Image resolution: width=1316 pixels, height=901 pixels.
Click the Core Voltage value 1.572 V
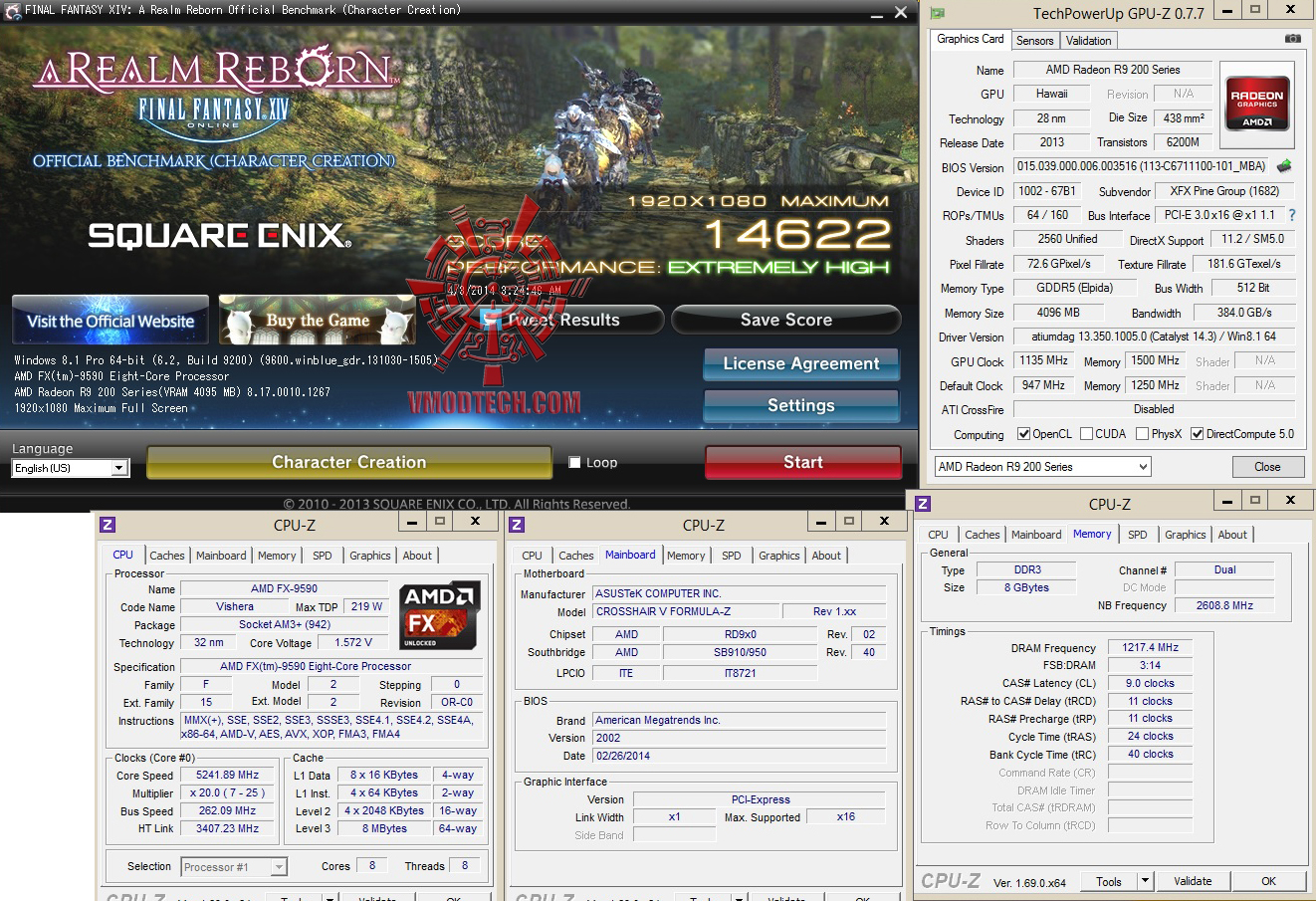tap(353, 642)
